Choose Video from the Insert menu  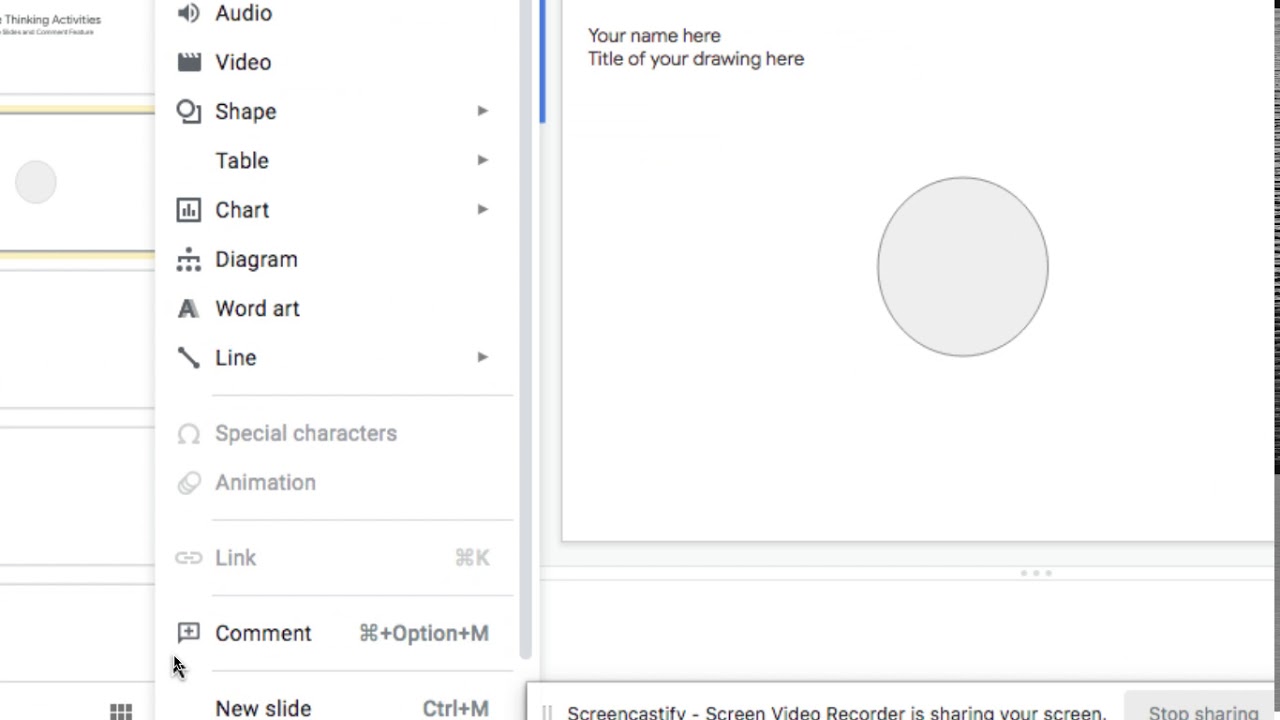[x=339, y=62]
